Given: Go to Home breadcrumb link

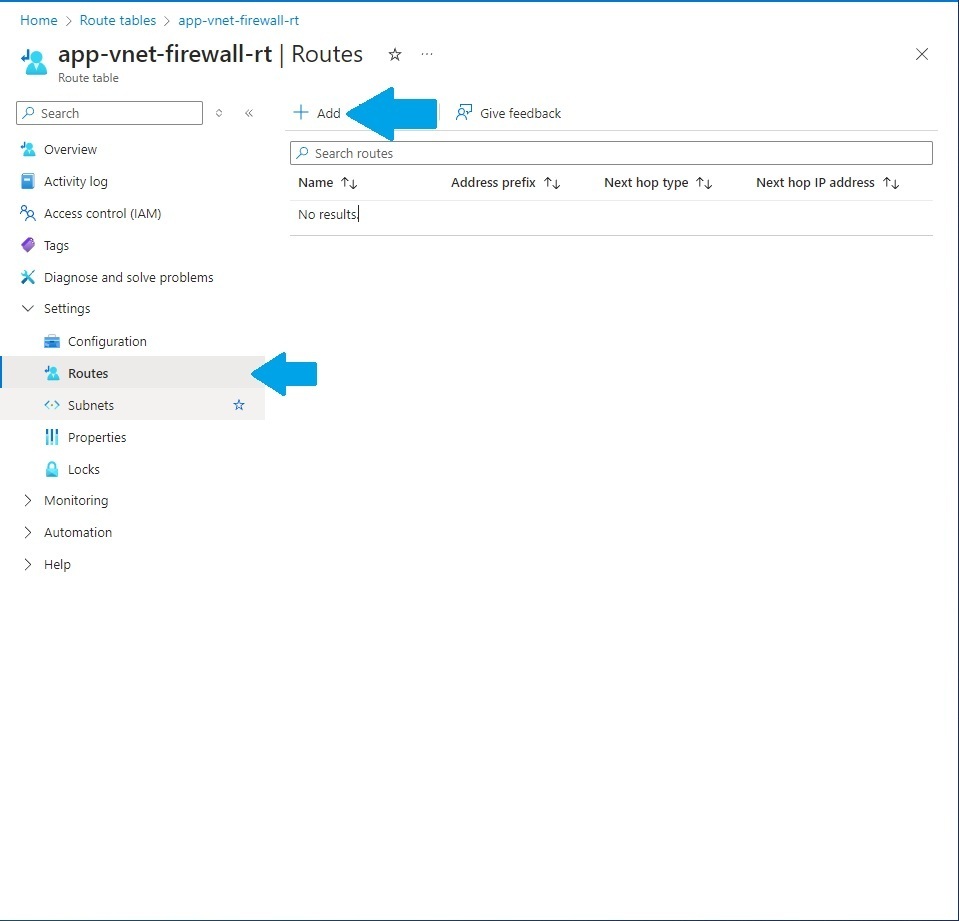Looking at the screenshot, I should [39, 20].
